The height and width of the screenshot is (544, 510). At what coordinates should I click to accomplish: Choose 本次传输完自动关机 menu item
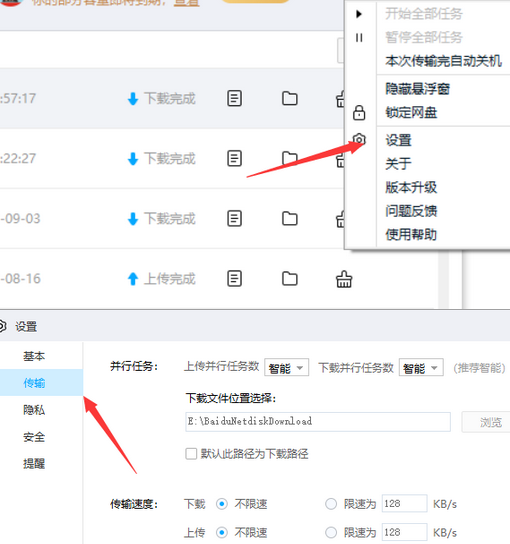(443, 61)
